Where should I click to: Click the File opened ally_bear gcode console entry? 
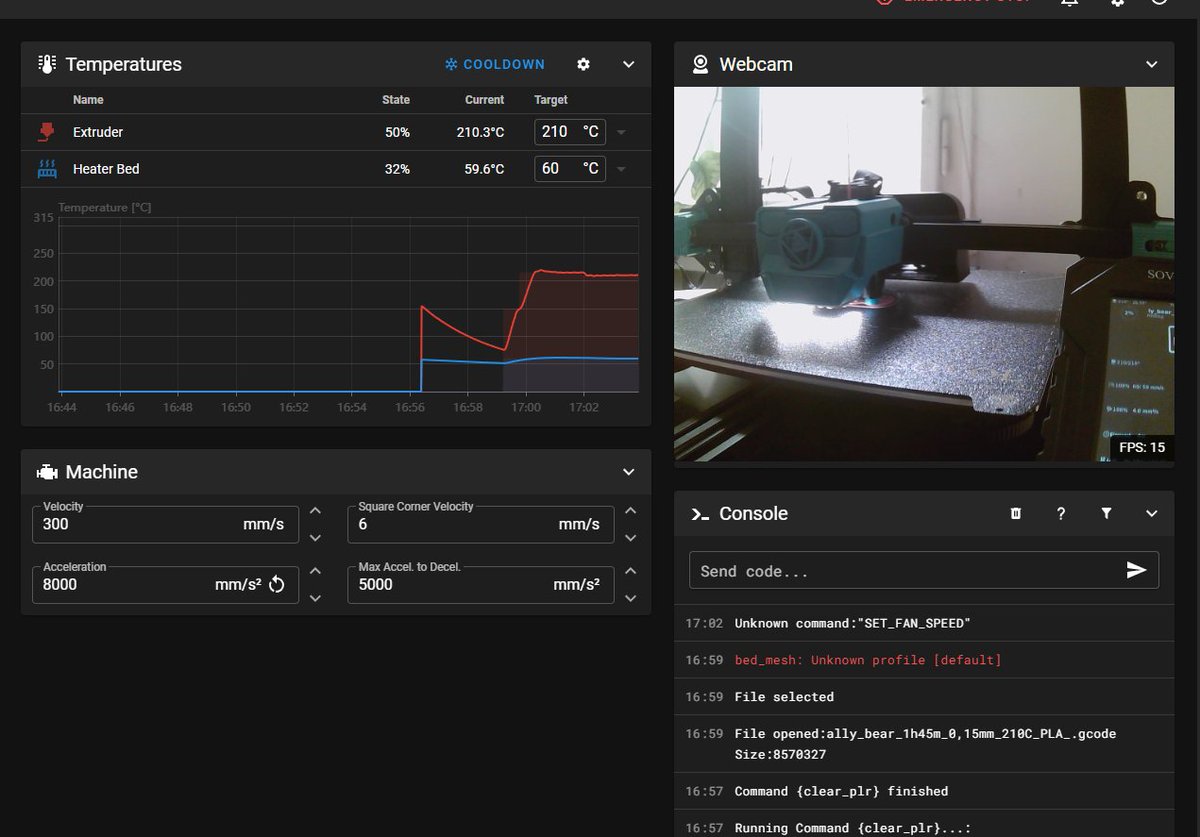pos(924,744)
